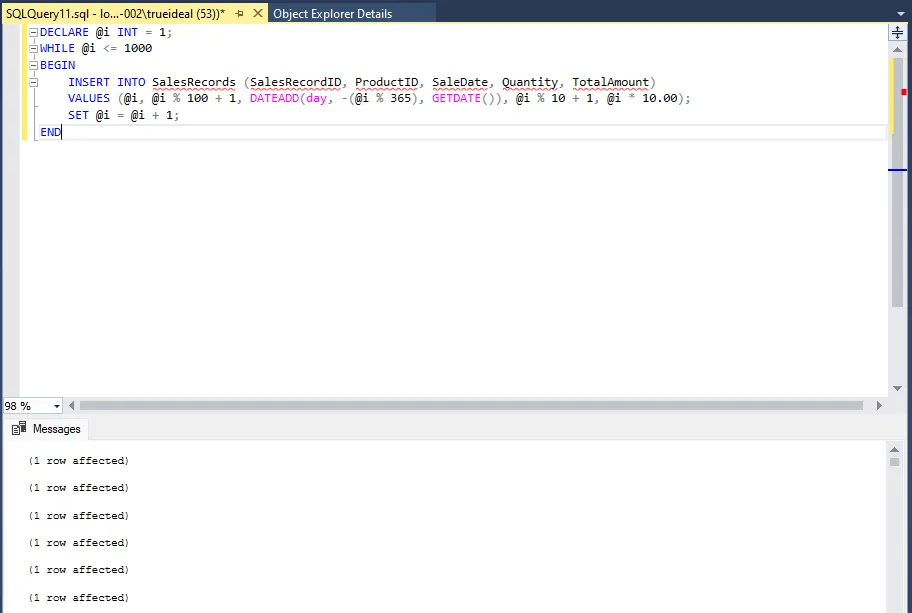Screen dimensions: 912x613
Task: Click the editor scrollbar up arrow
Action: [x=897, y=48]
